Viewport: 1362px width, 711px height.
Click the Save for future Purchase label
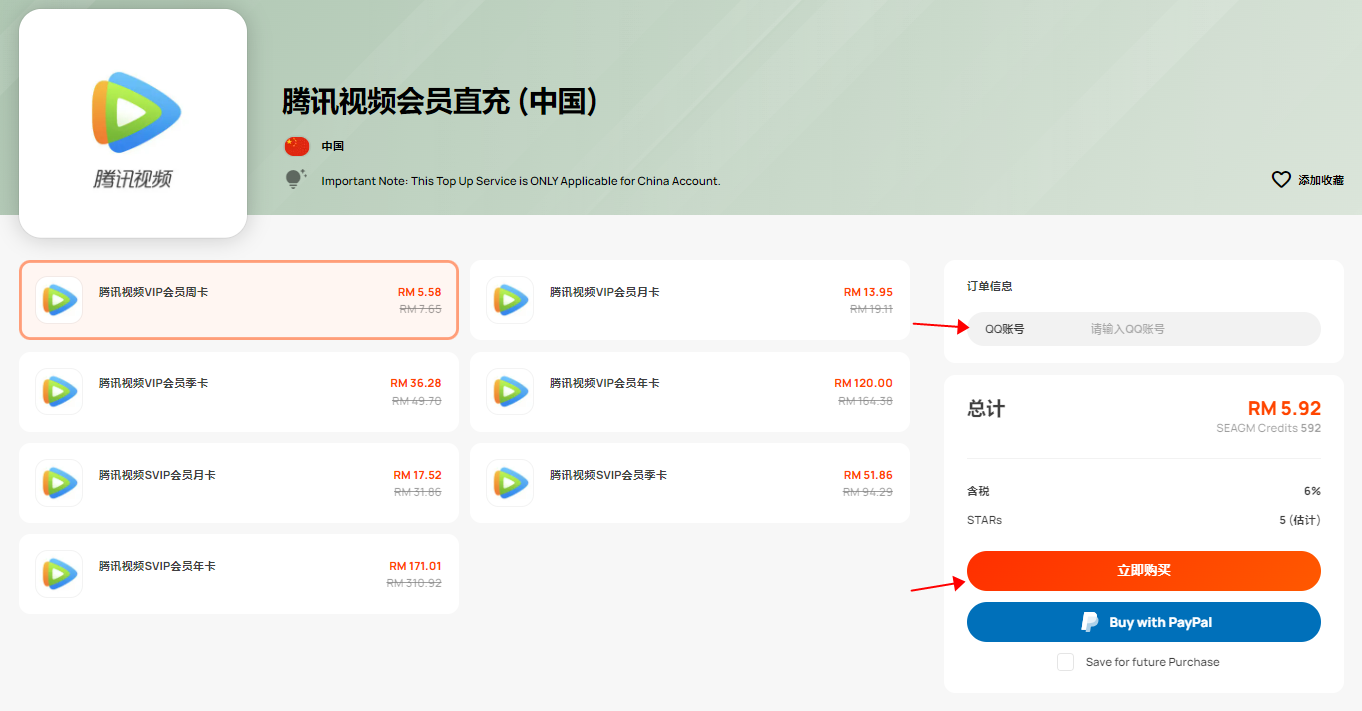tap(1153, 662)
